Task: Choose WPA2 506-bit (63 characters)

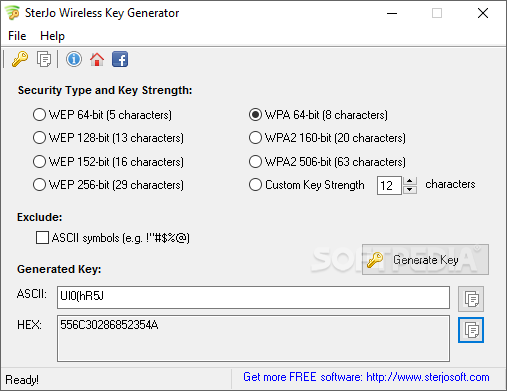Action: click(x=327, y=162)
